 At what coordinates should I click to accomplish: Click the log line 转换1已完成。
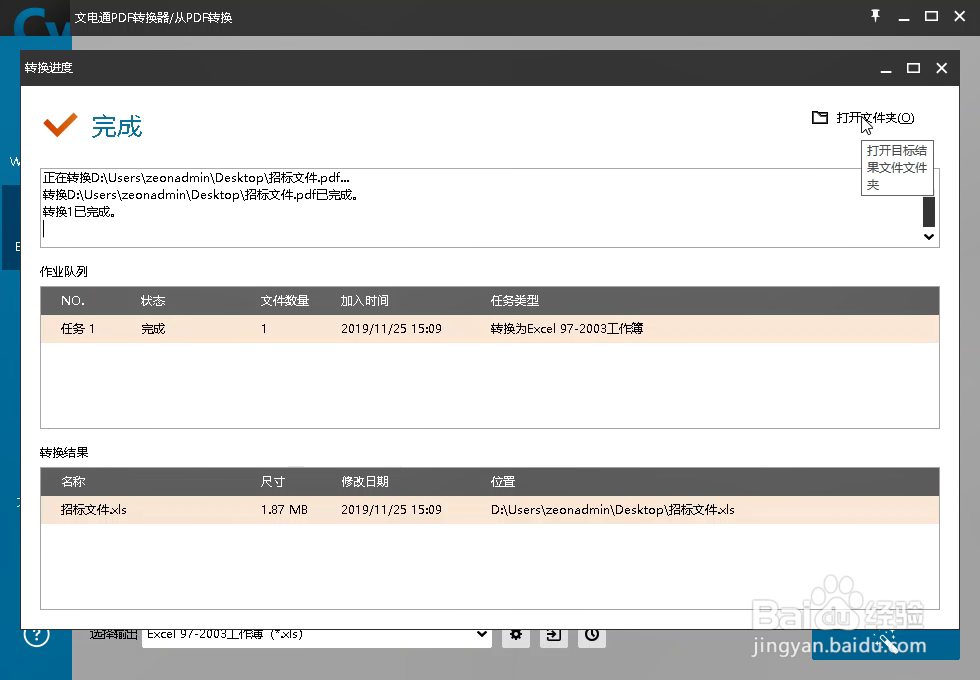tap(79, 212)
